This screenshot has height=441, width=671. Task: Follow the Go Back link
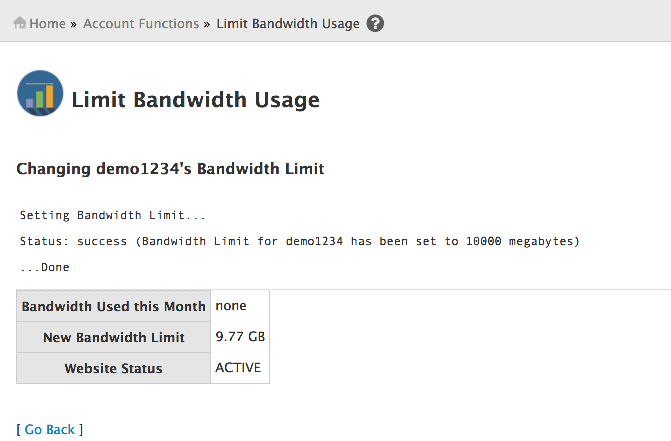point(50,429)
